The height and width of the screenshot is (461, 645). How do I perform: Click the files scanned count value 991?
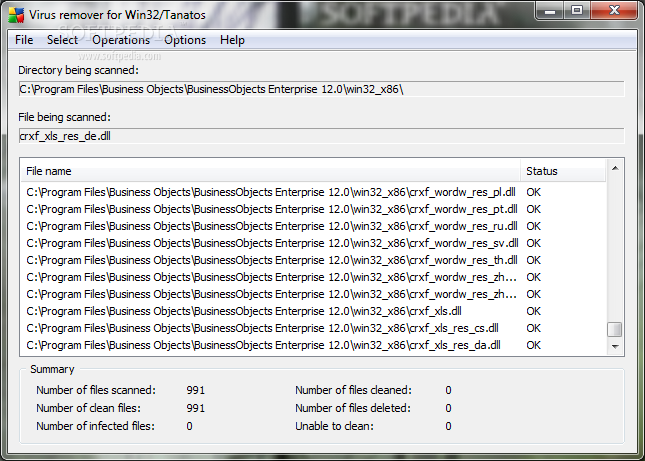(195, 390)
